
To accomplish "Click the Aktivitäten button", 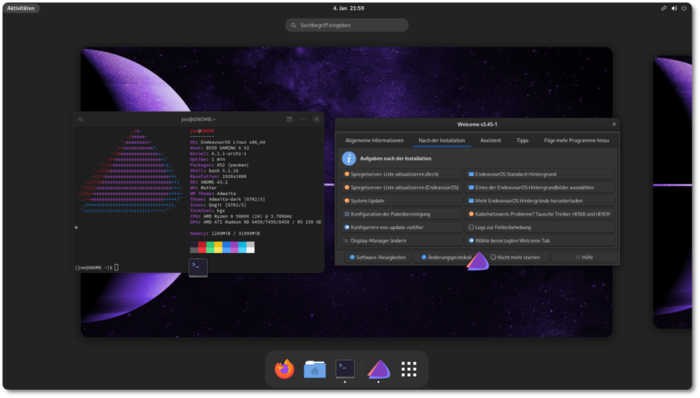I will click(x=21, y=8).
